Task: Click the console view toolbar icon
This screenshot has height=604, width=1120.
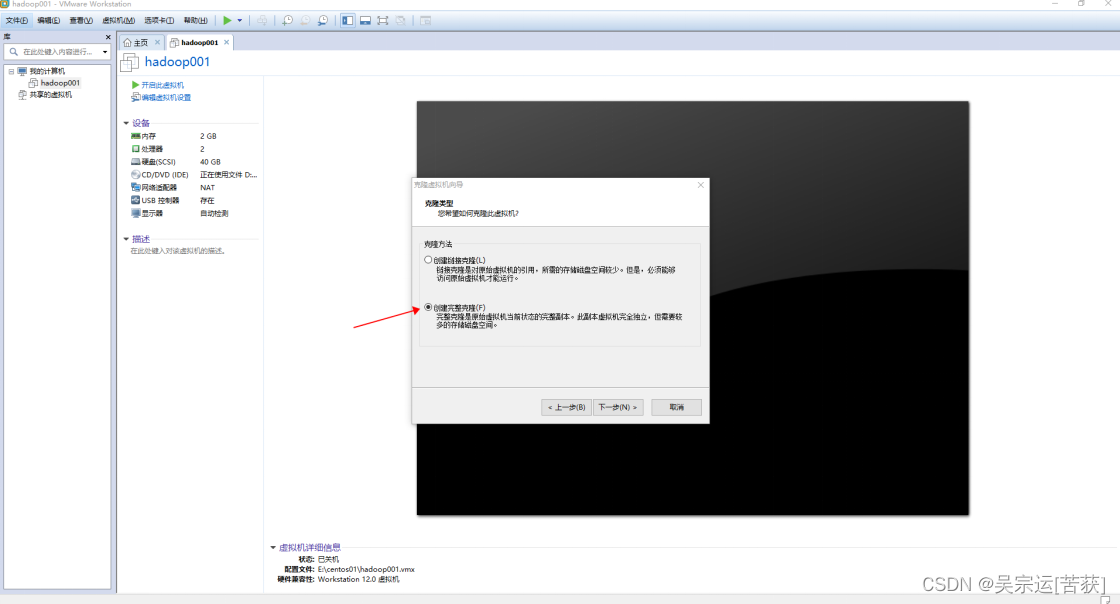Action: point(426,21)
